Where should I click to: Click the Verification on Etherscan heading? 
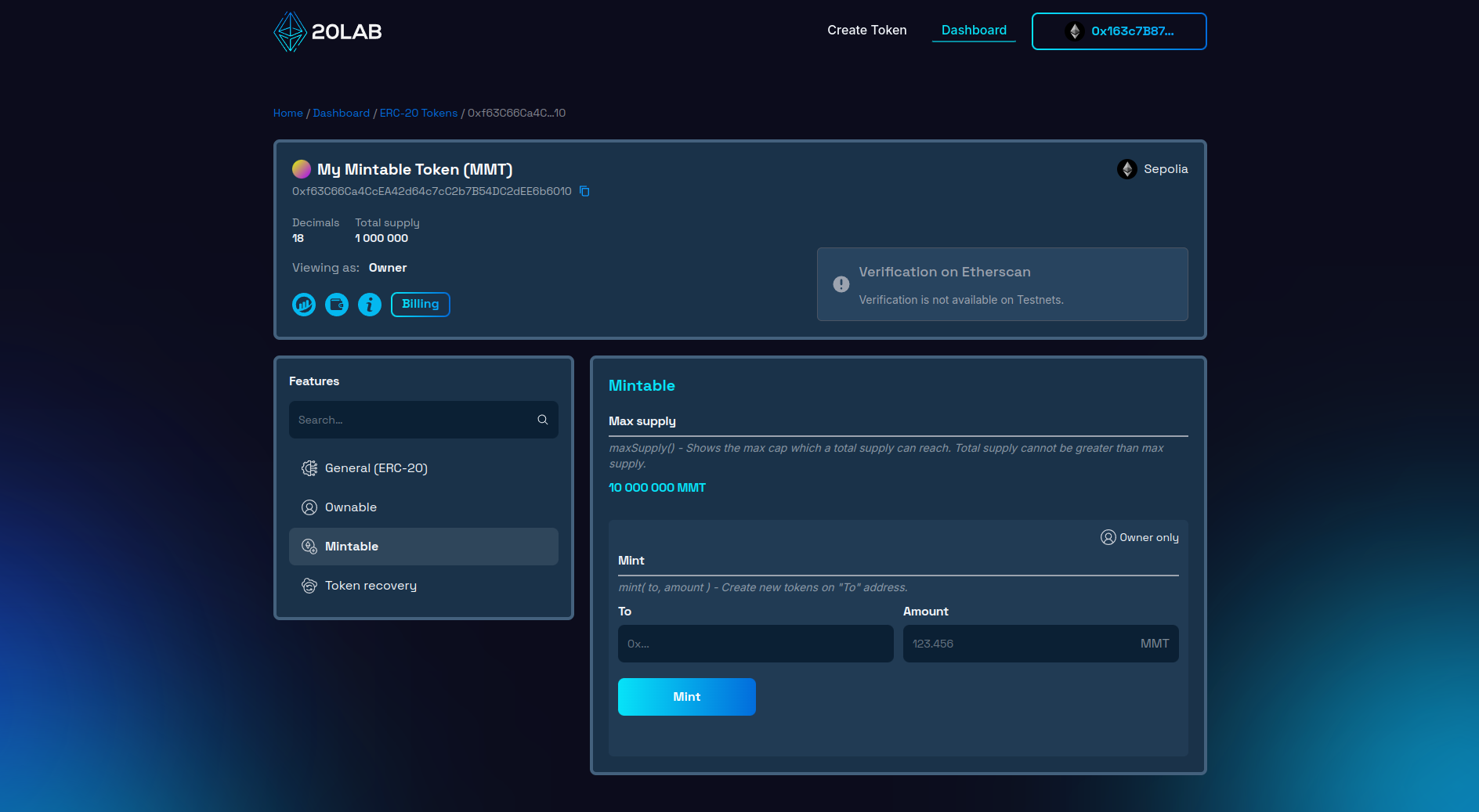tap(945, 272)
